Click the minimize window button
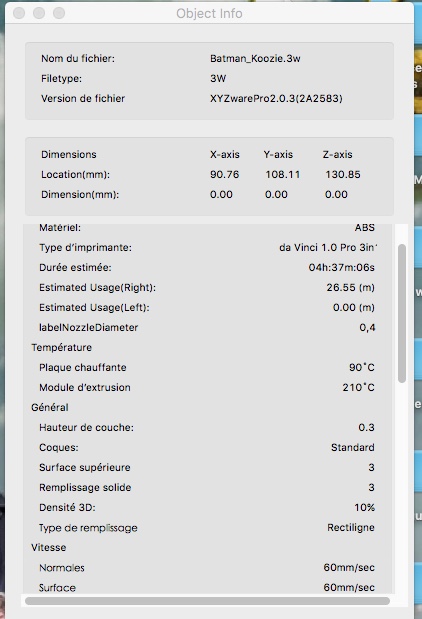The image size is (422, 619). [39, 13]
